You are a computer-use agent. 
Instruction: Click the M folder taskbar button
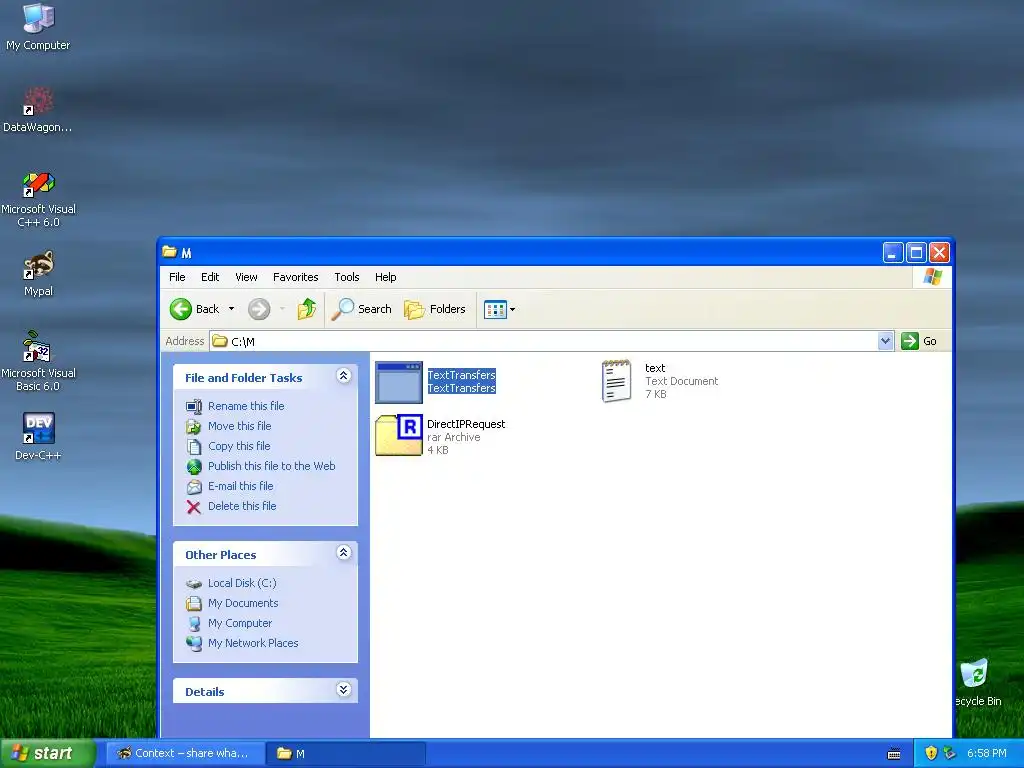(x=346, y=753)
